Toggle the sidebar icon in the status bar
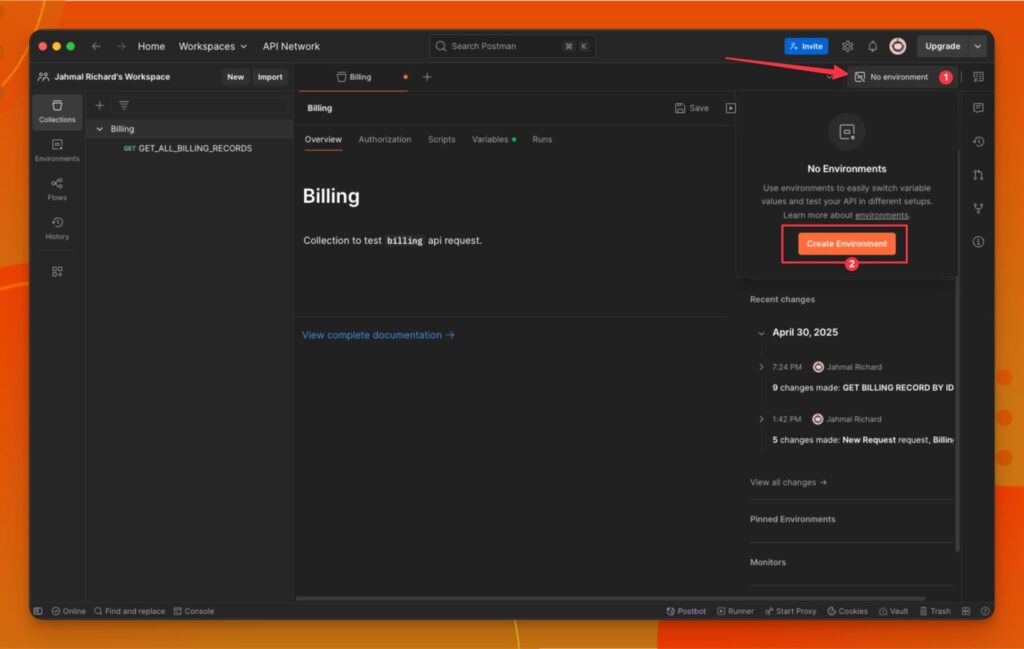 (38, 611)
